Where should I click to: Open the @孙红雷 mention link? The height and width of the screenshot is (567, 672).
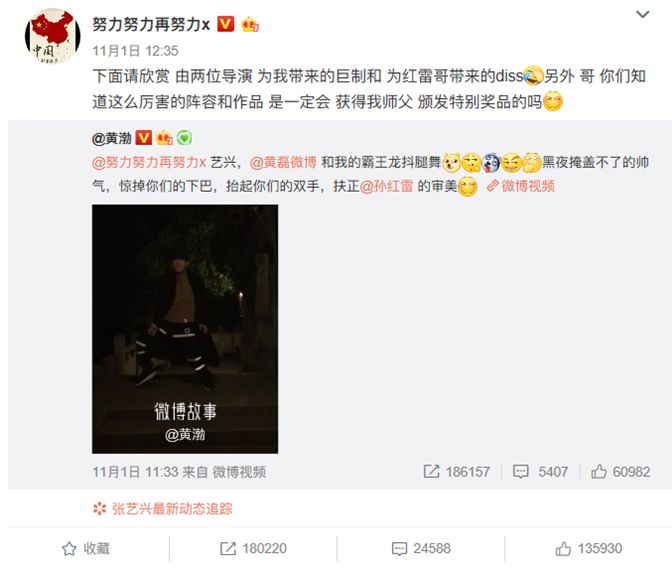[387, 186]
